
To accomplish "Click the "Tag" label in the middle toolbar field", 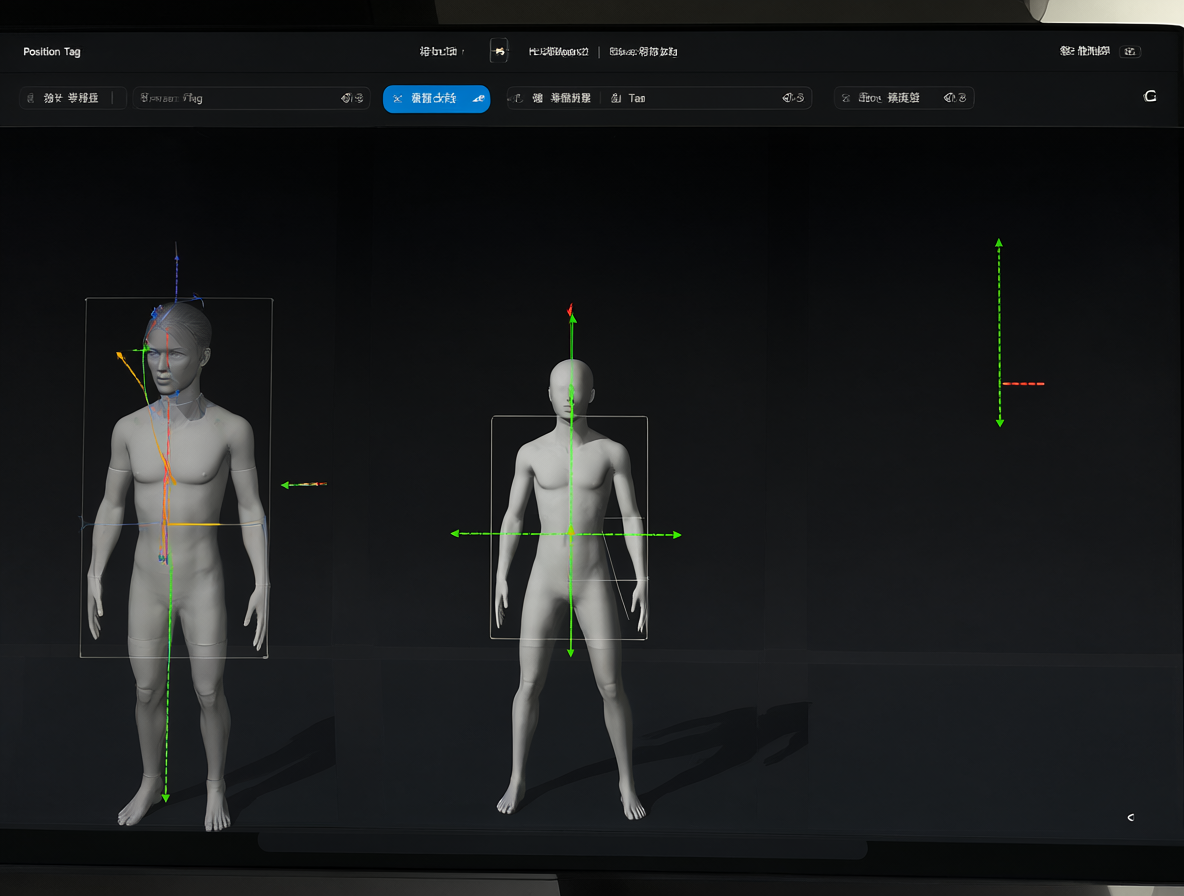I will [x=637, y=98].
